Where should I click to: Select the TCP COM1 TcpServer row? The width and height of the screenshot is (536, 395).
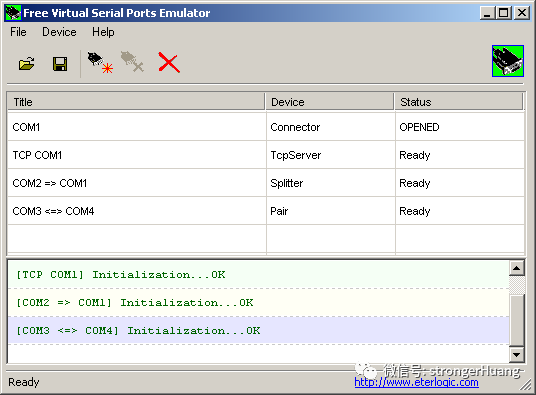266,155
